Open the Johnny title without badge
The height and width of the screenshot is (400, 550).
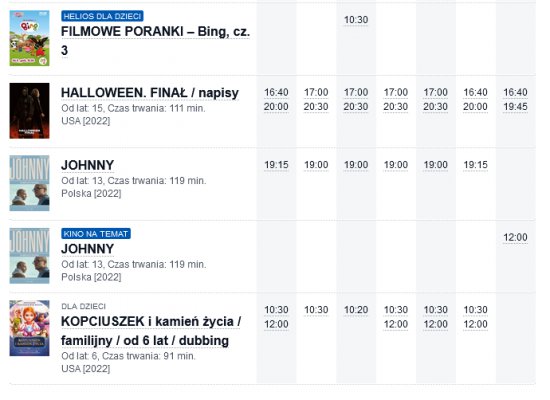pos(88,165)
